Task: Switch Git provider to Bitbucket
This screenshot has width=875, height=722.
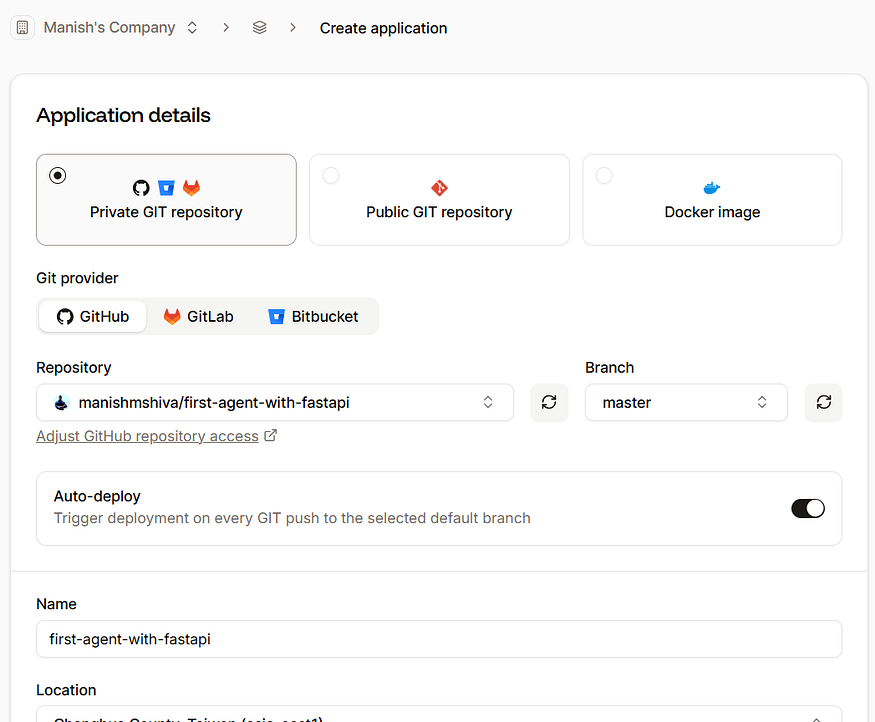Action: click(314, 316)
